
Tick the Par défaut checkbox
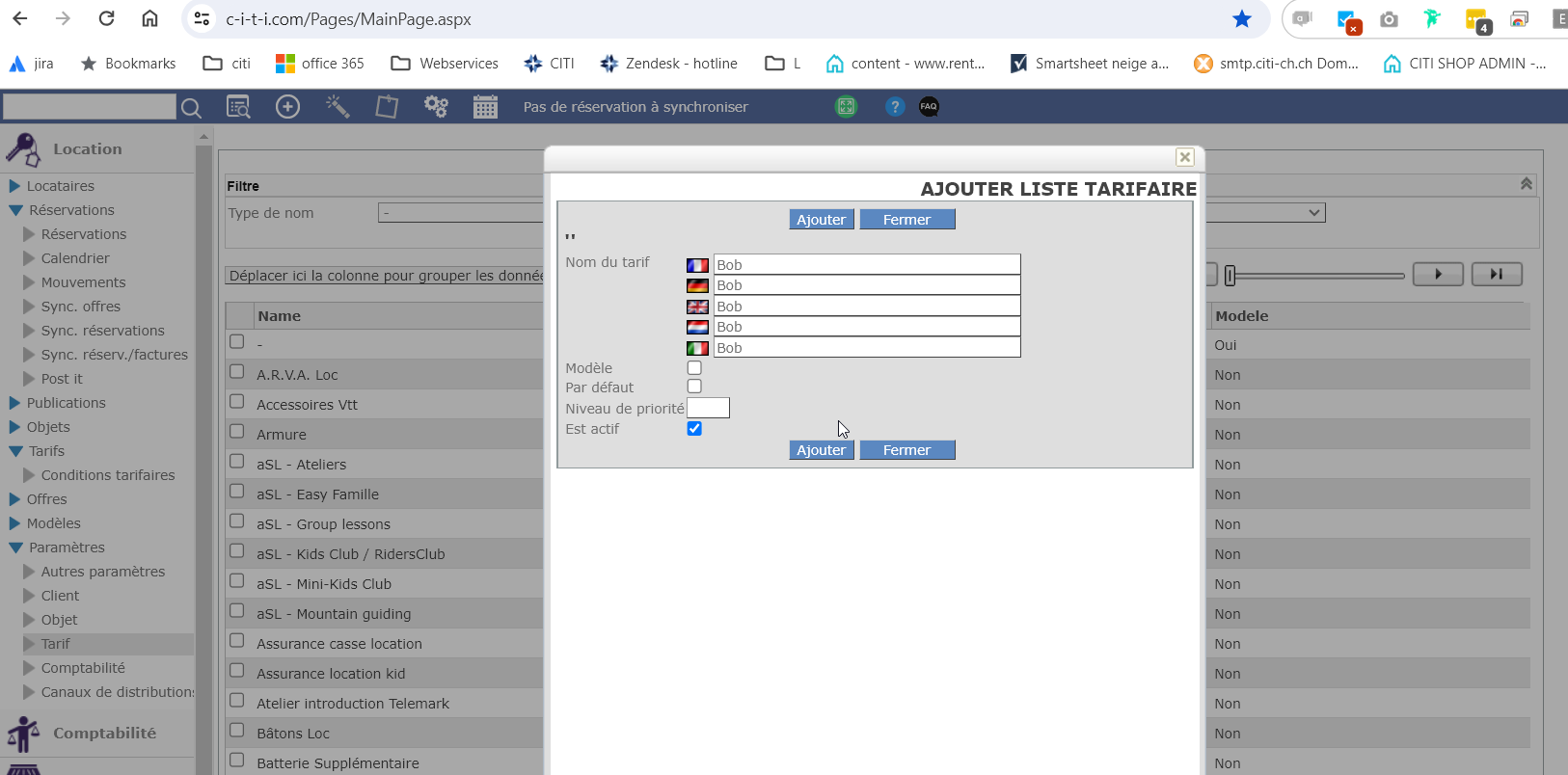(x=694, y=387)
